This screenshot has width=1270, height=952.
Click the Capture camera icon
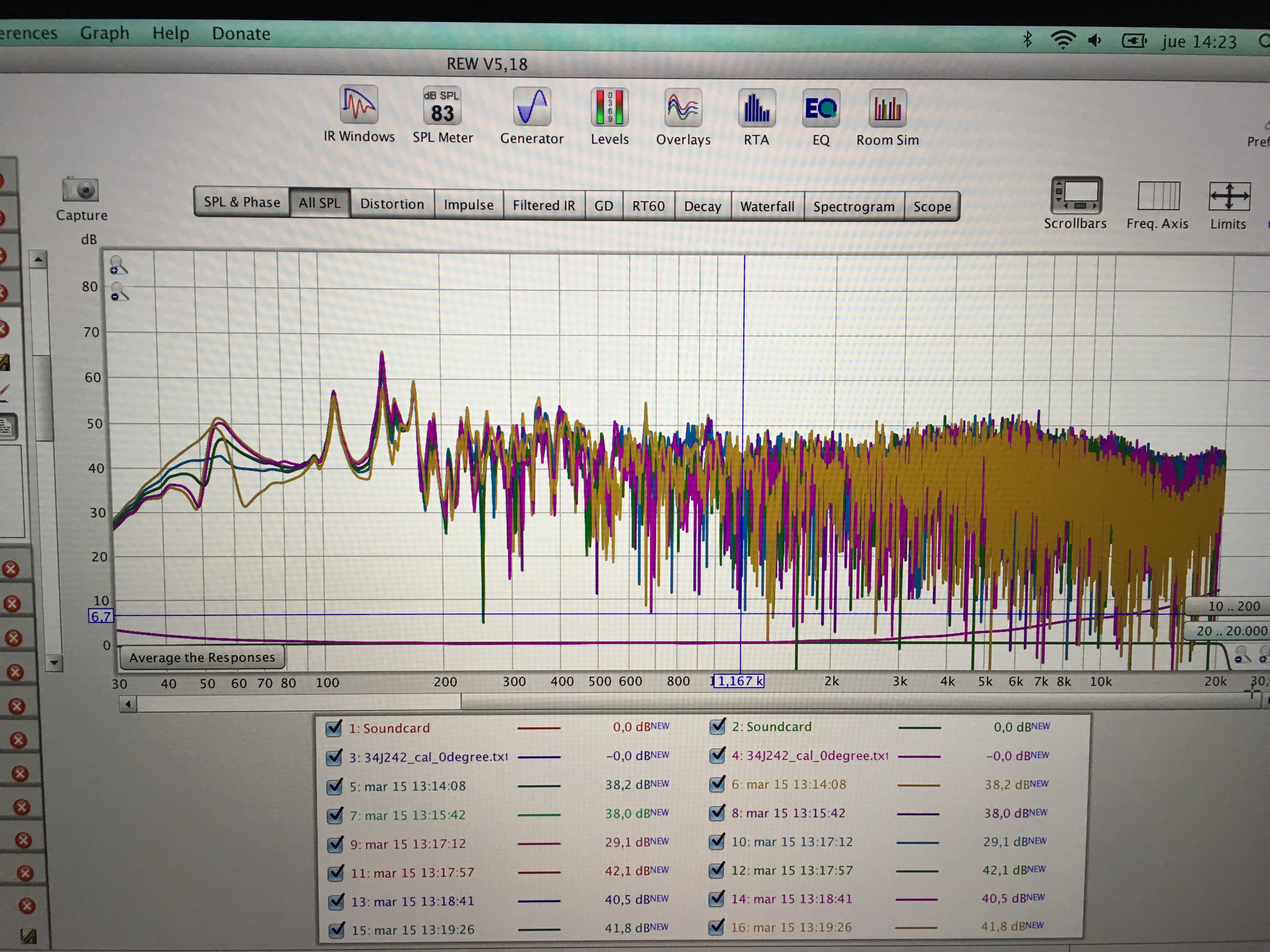81,190
